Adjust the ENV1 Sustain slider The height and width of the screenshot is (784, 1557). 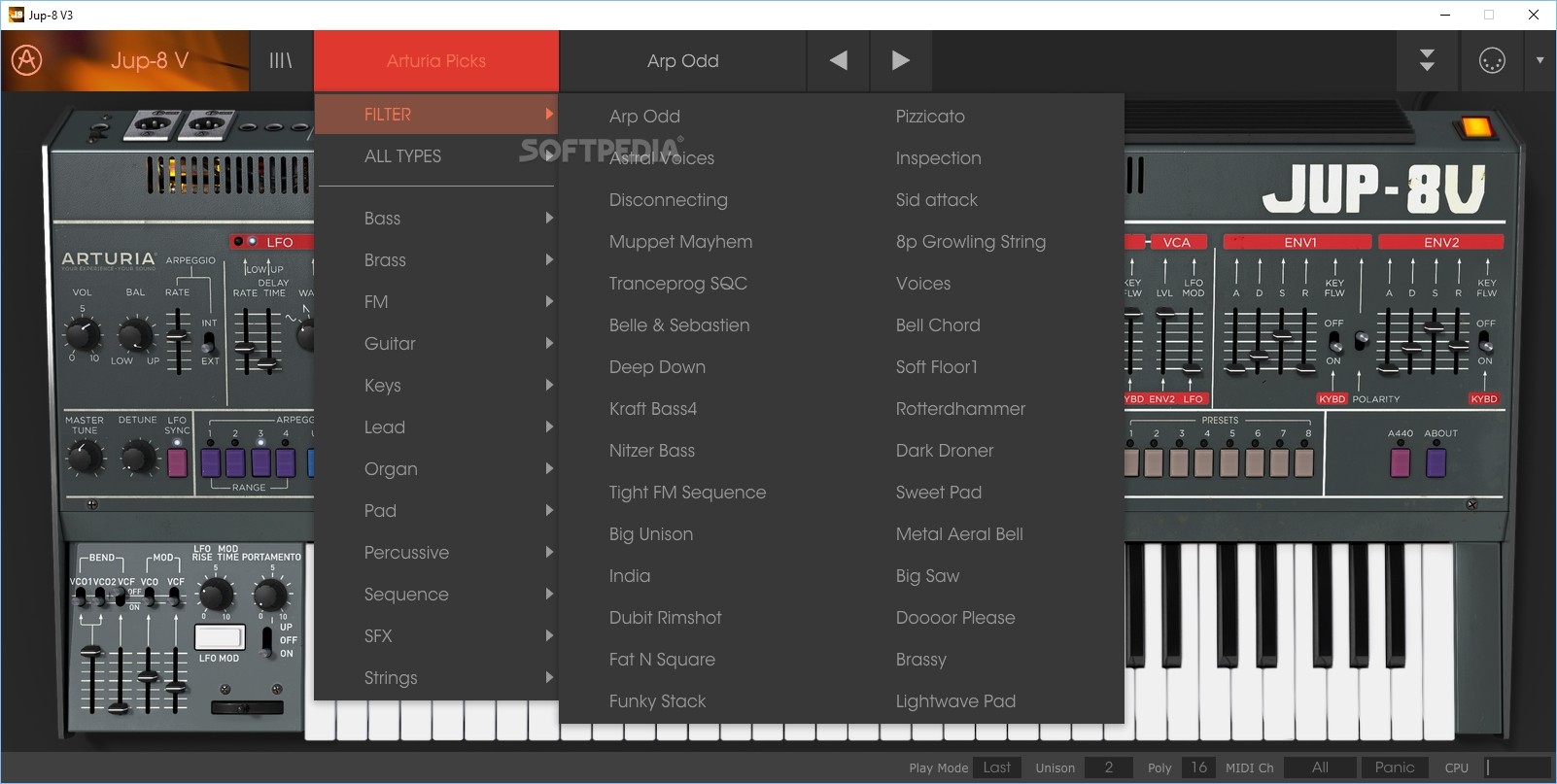click(x=1282, y=337)
